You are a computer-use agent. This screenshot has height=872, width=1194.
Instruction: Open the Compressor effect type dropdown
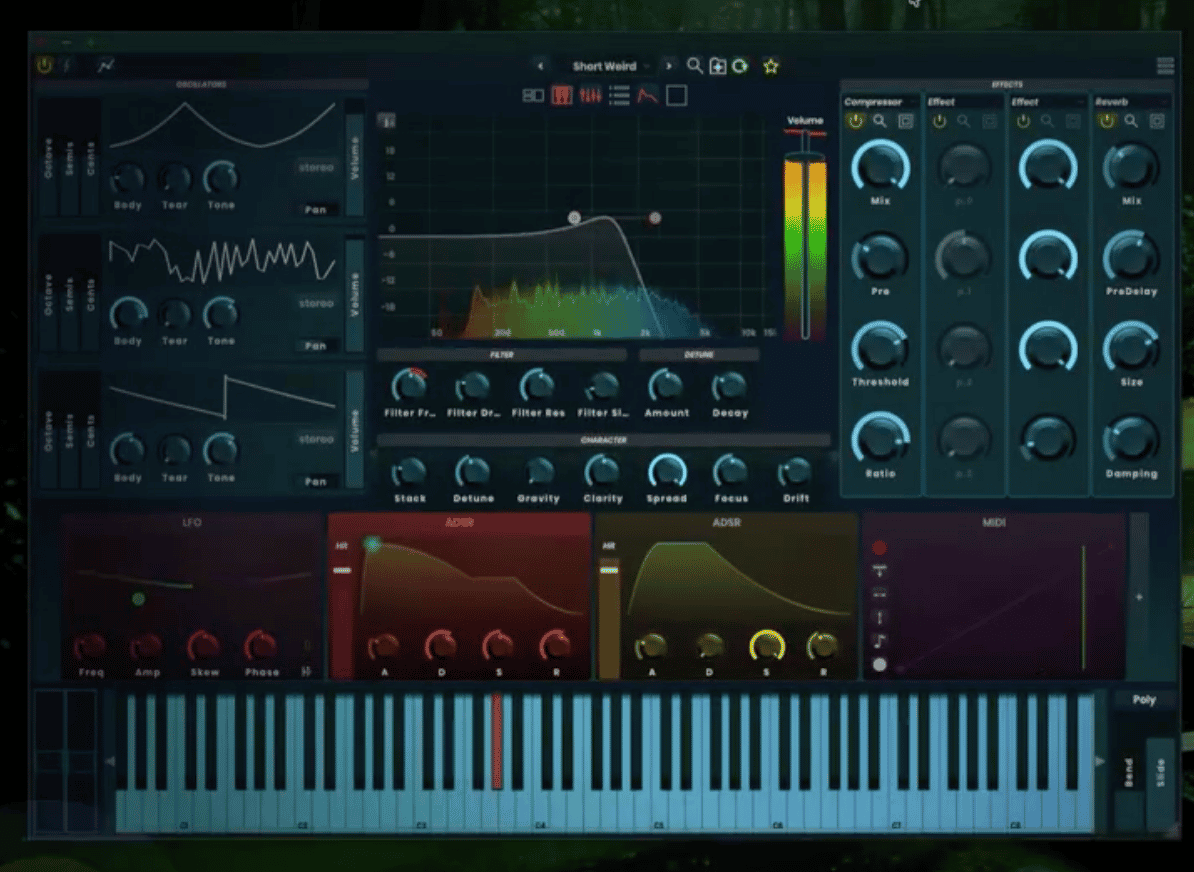tap(880, 101)
